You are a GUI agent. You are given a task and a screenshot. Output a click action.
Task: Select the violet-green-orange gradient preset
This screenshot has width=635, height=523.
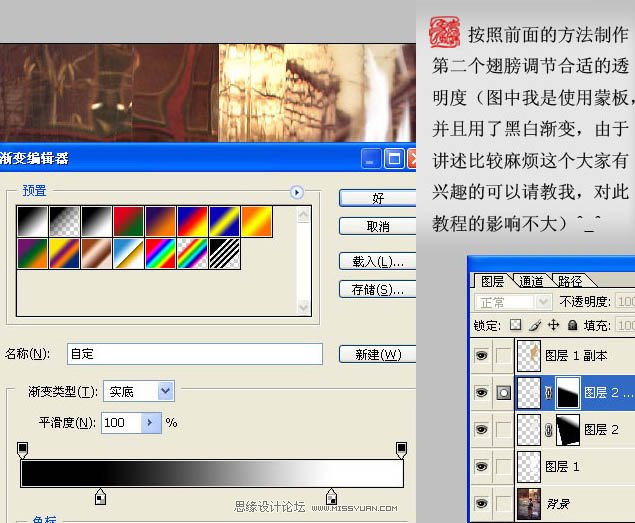click(x=33, y=254)
